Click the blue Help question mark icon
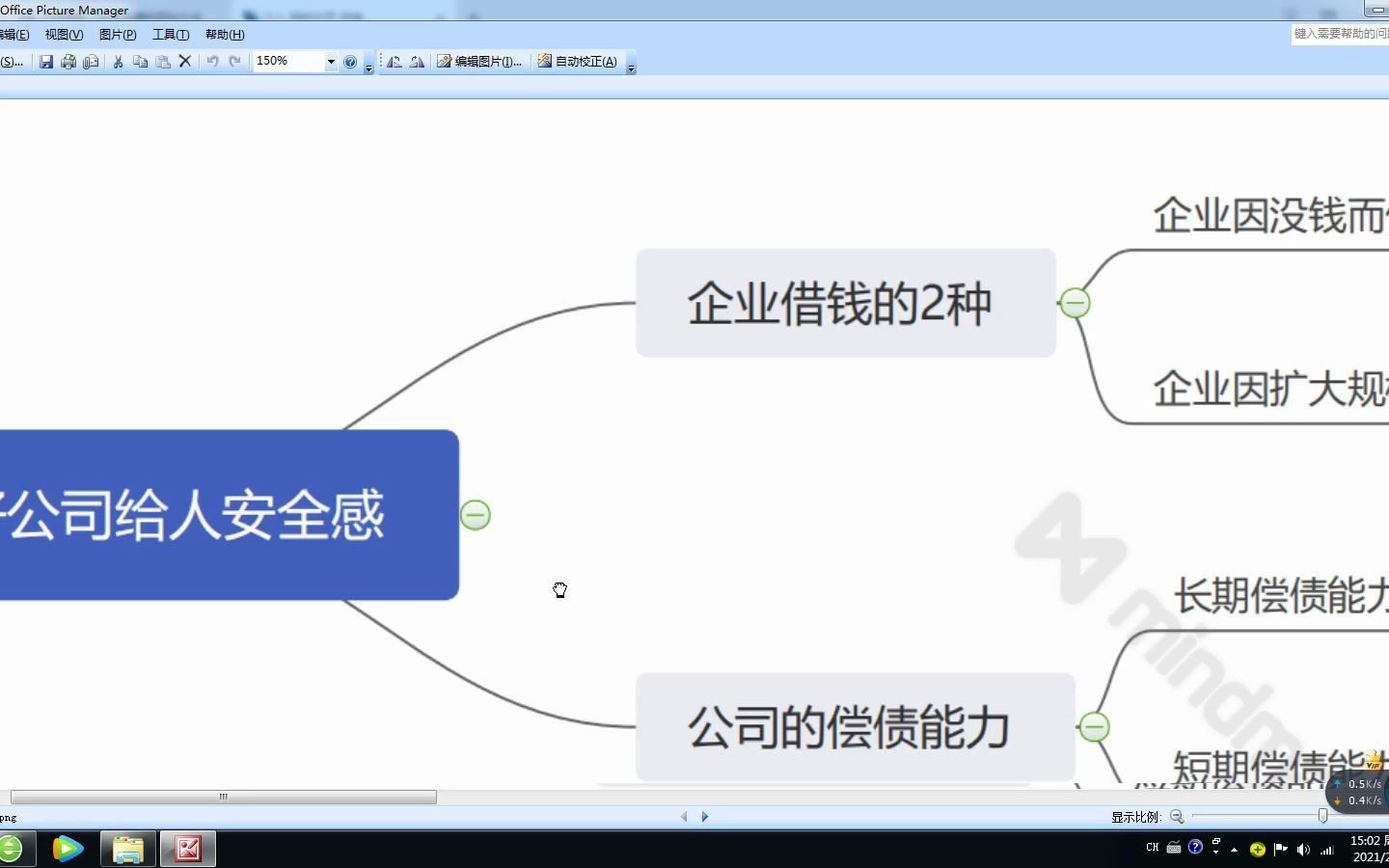The height and width of the screenshot is (868, 1389). click(x=350, y=62)
